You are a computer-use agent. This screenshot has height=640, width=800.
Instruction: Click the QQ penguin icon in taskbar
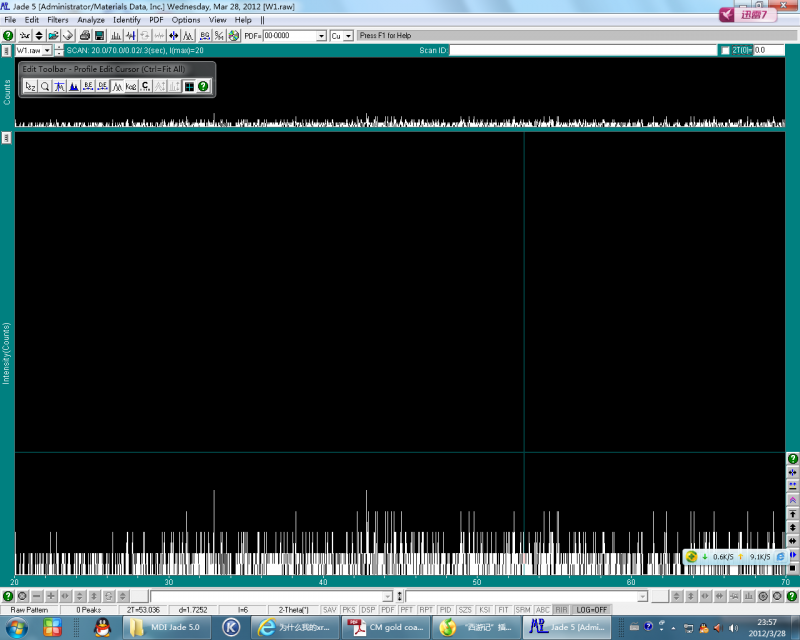pyautogui.click(x=103, y=627)
